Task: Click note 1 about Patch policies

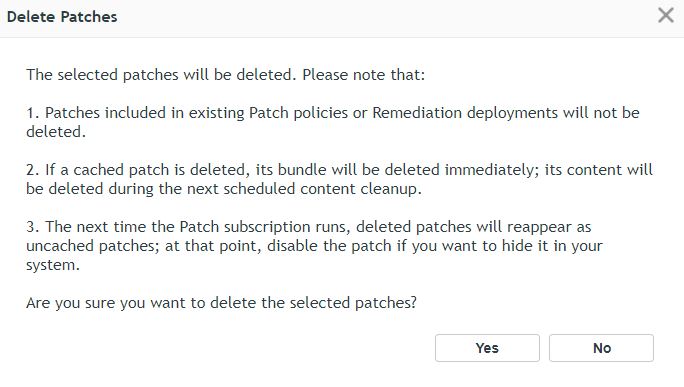Action: click(332, 122)
